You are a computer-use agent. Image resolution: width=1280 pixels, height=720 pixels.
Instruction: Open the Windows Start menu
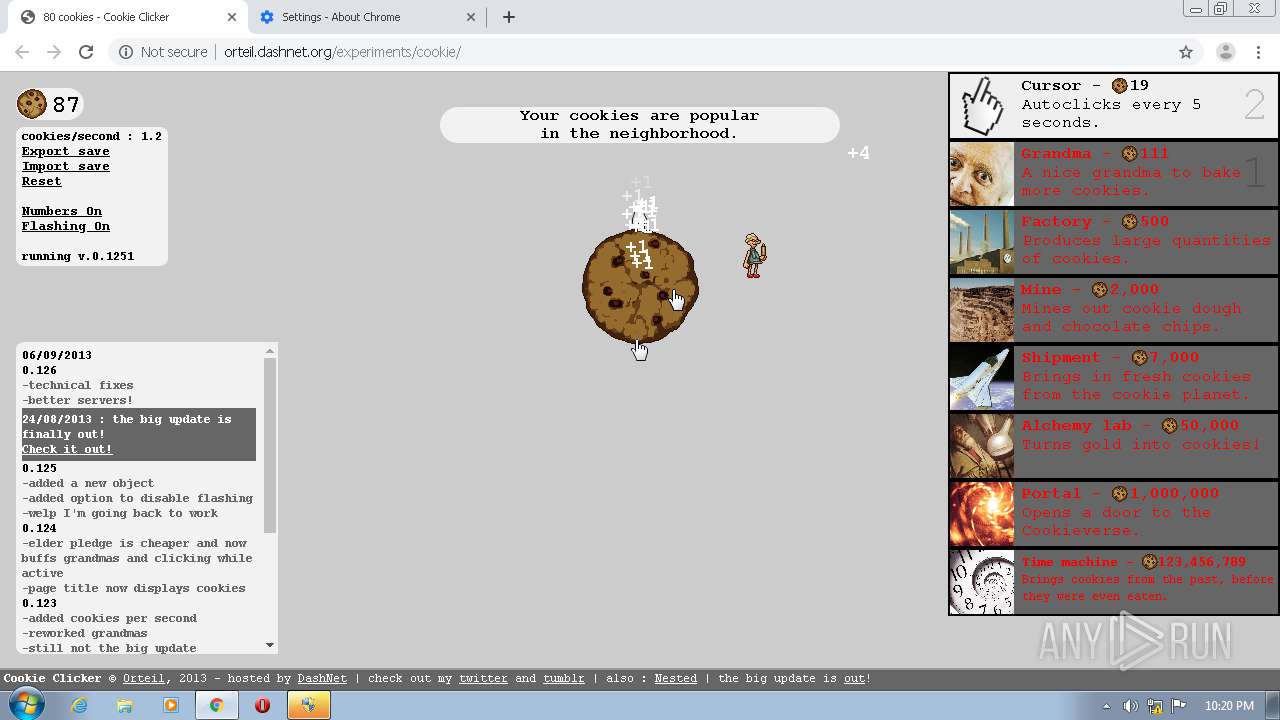[27, 704]
